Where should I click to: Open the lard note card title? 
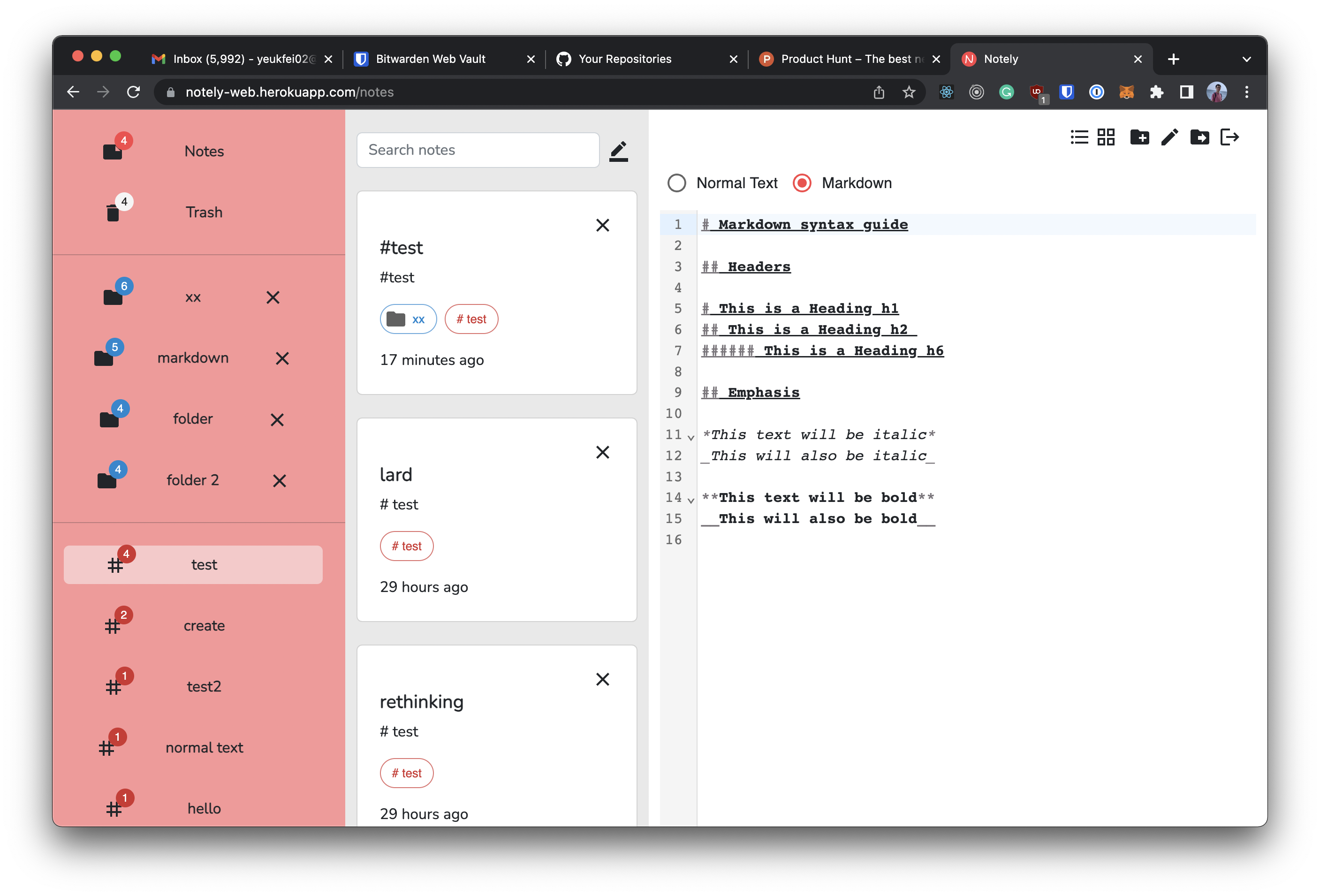(396, 475)
